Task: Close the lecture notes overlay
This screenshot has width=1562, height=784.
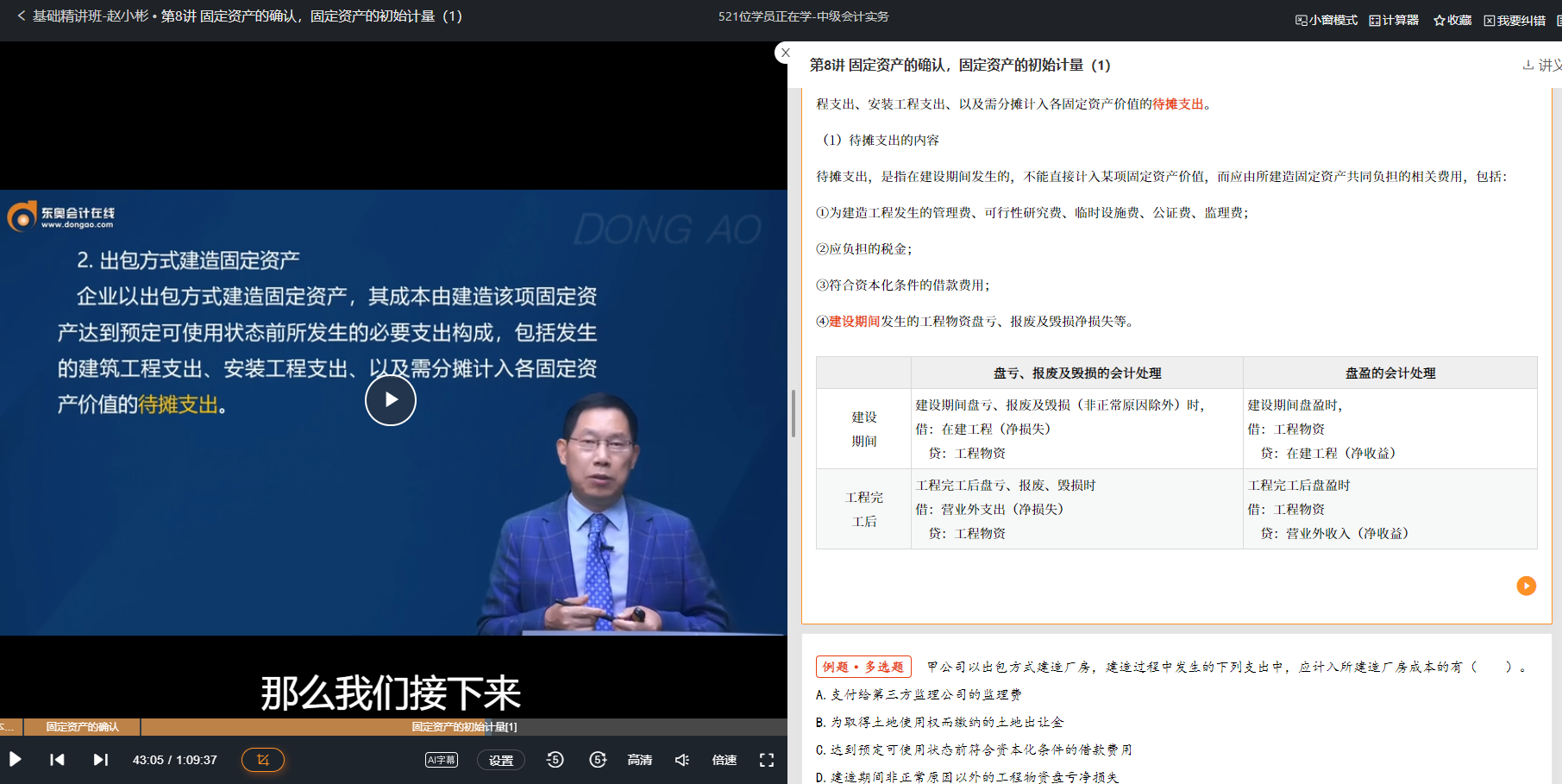Action: [785, 53]
